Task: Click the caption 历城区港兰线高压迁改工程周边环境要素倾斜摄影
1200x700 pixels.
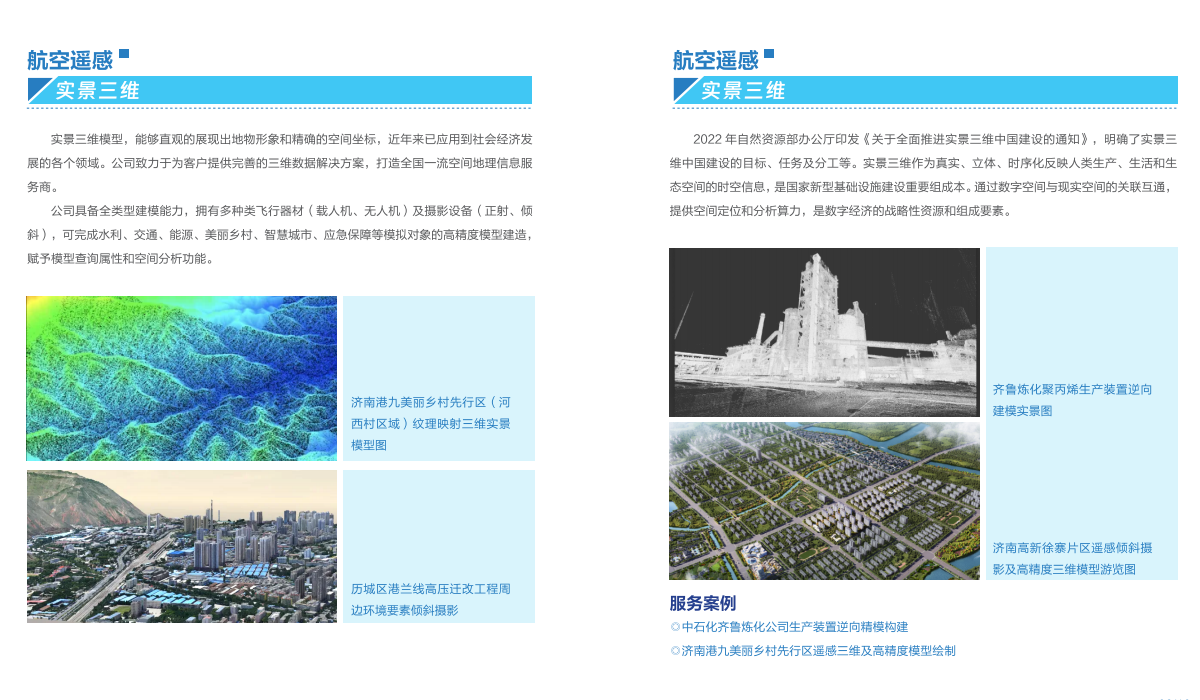Action: tap(431, 599)
